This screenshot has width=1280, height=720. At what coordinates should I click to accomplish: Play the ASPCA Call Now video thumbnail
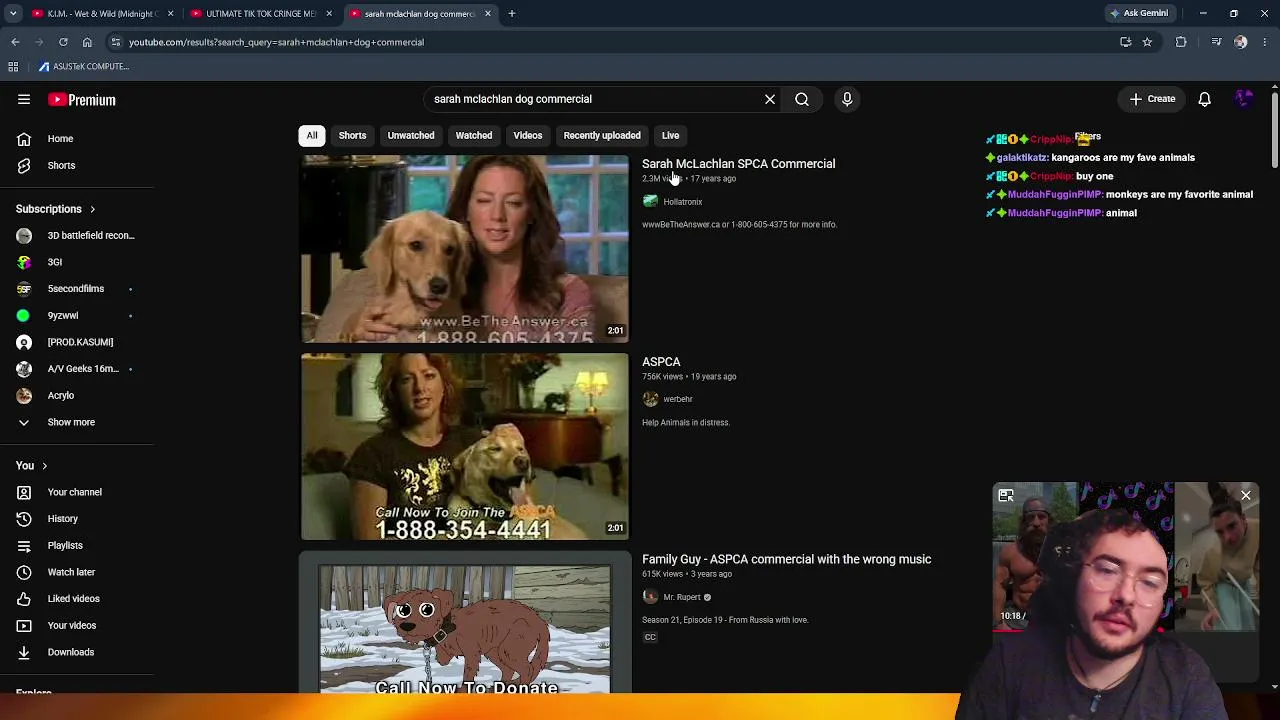point(465,446)
